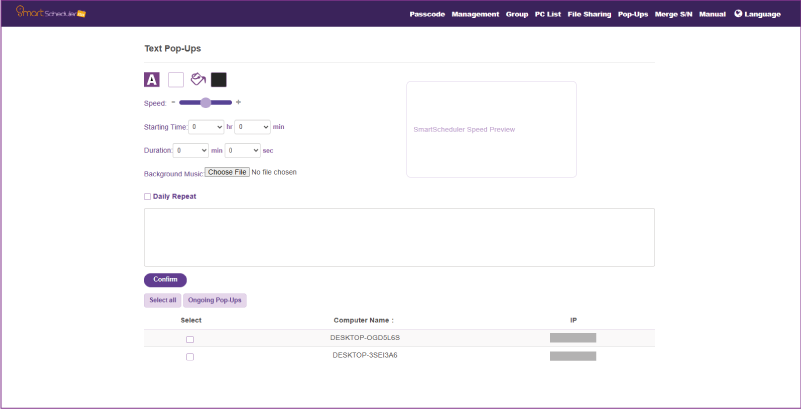This screenshot has width=801, height=409.
Task: Open the Duration seconds dropdown
Action: point(243,150)
